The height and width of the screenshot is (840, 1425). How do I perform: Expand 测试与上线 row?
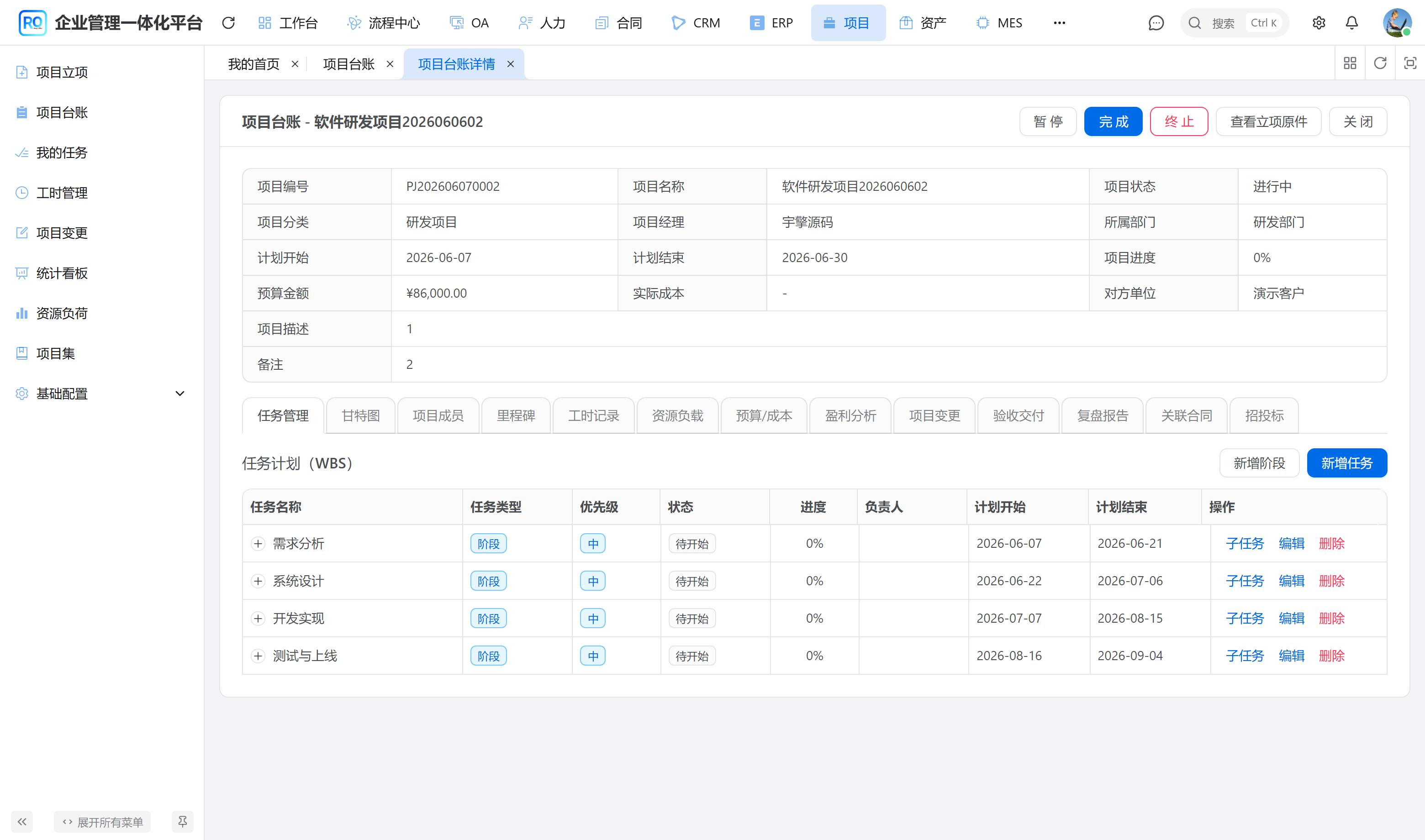pyautogui.click(x=258, y=656)
